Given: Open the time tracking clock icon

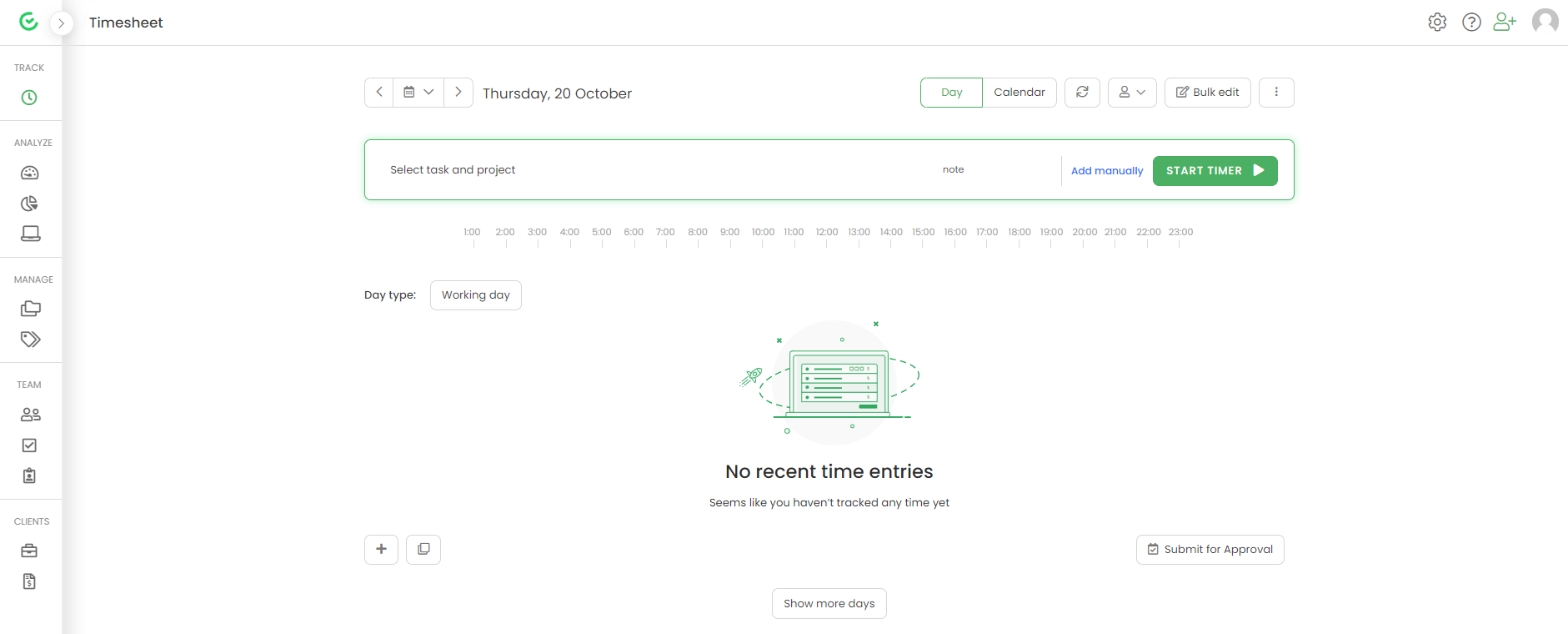Looking at the screenshot, I should coord(29,98).
